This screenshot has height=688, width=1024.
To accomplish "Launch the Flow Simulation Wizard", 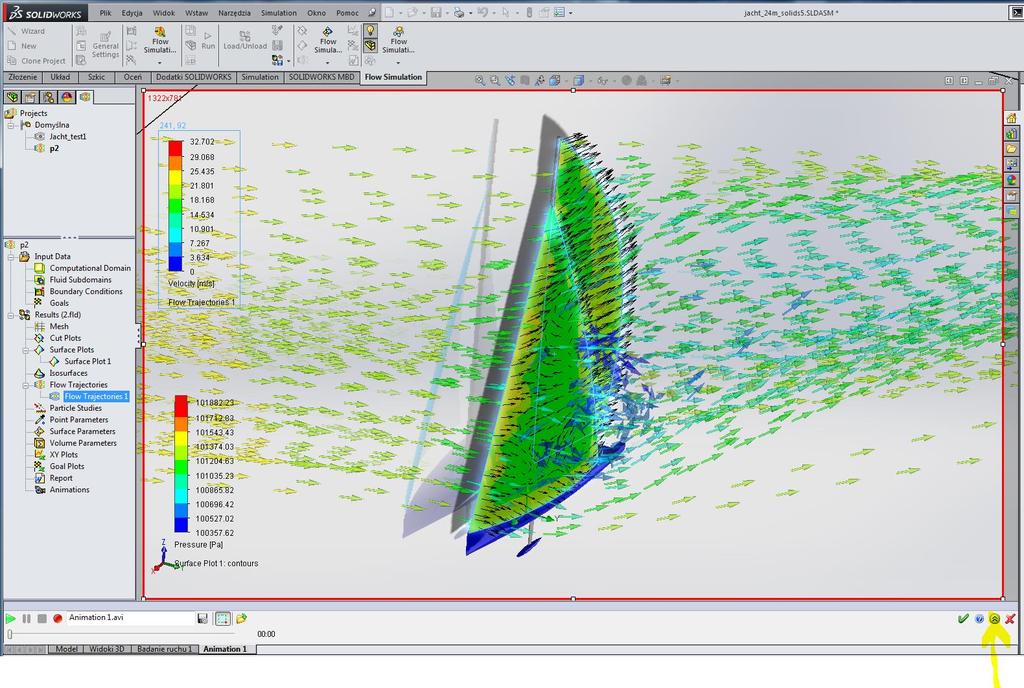I will 26,31.
